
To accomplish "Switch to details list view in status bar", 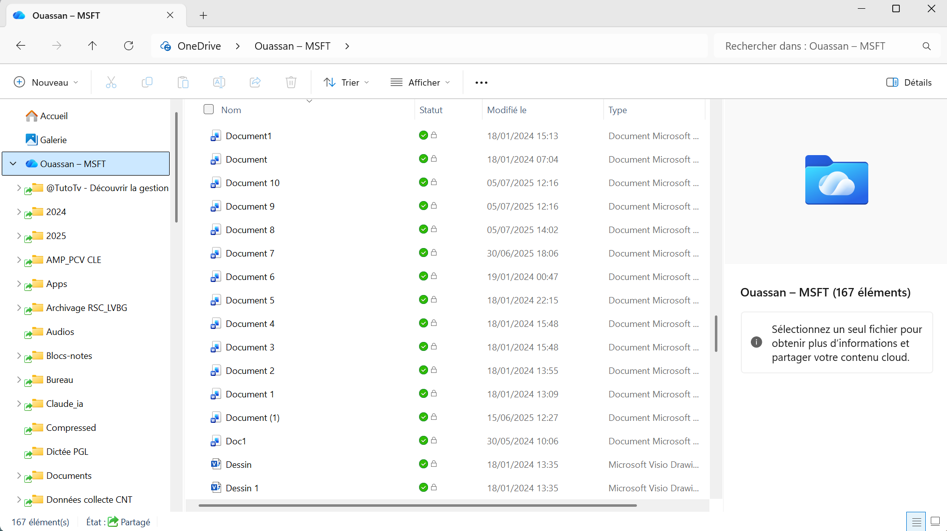I will coord(916,521).
